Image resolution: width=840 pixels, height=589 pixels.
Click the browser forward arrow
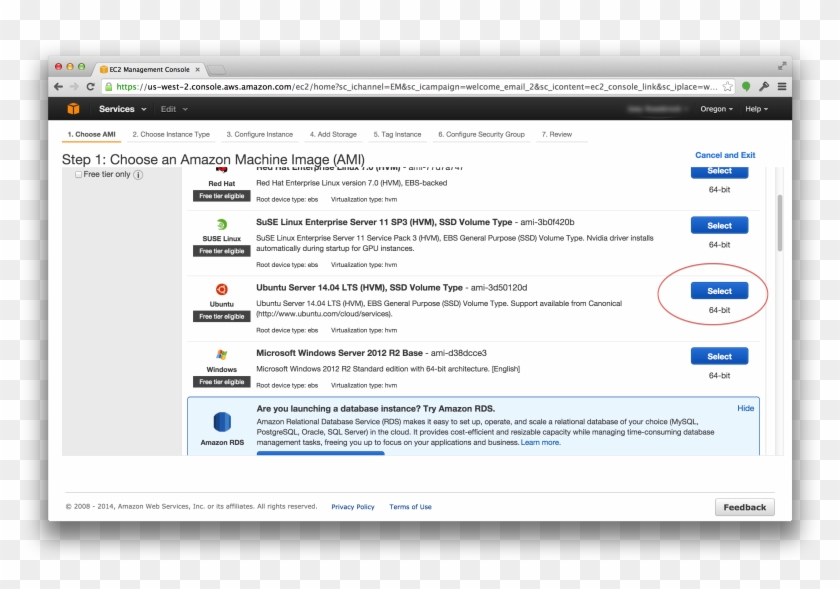(74, 86)
